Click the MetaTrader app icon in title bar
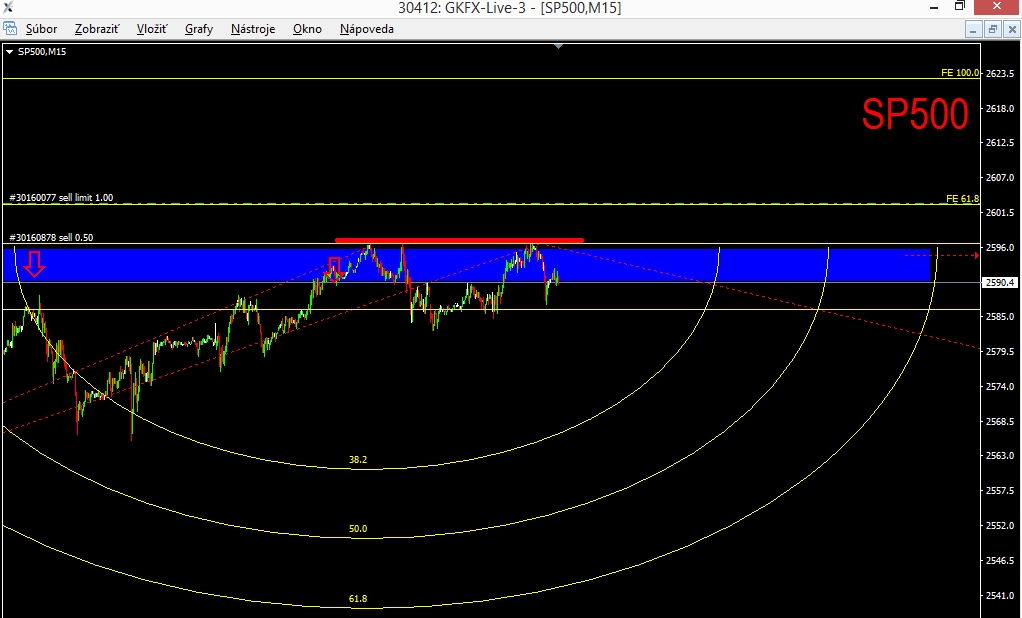 pyautogui.click(x=7, y=7)
